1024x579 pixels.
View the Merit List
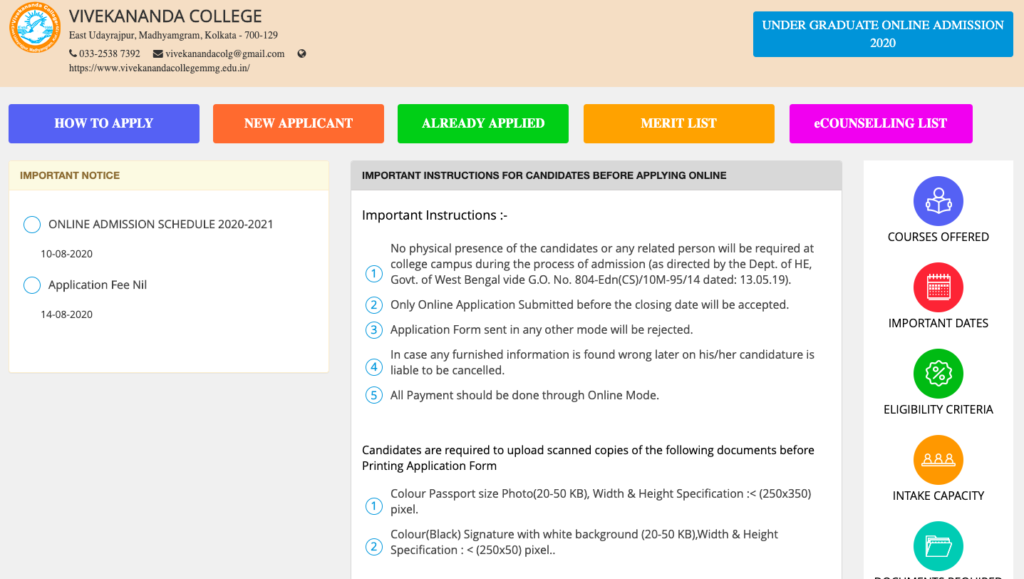(679, 123)
